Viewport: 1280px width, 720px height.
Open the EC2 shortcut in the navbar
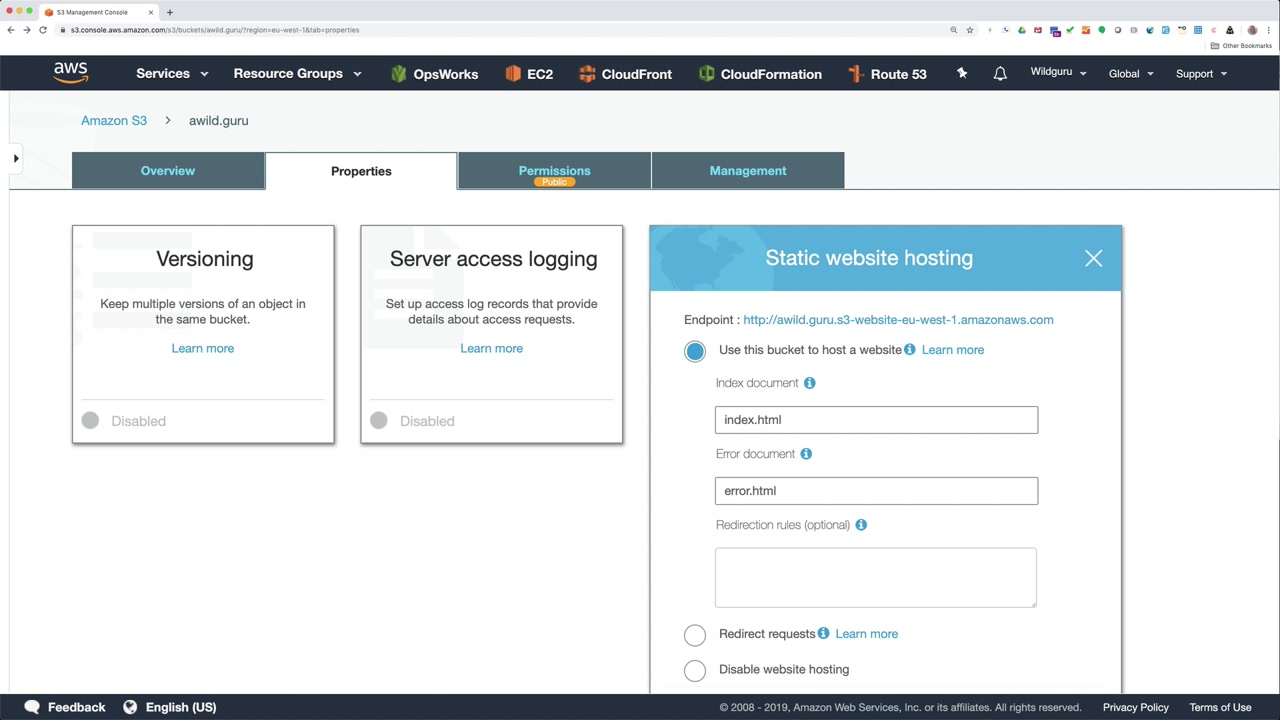tap(529, 74)
